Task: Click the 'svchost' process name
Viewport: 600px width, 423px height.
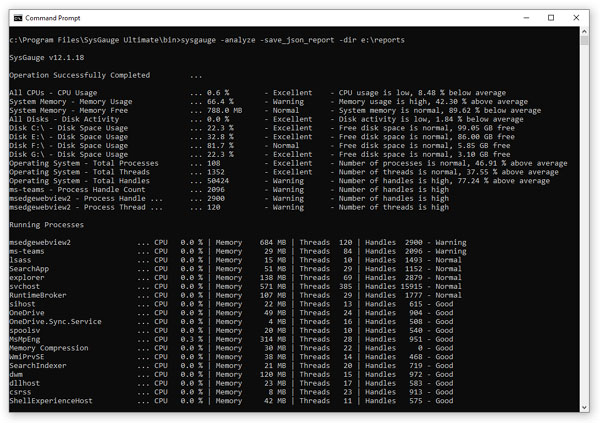Action: point(24,287)
